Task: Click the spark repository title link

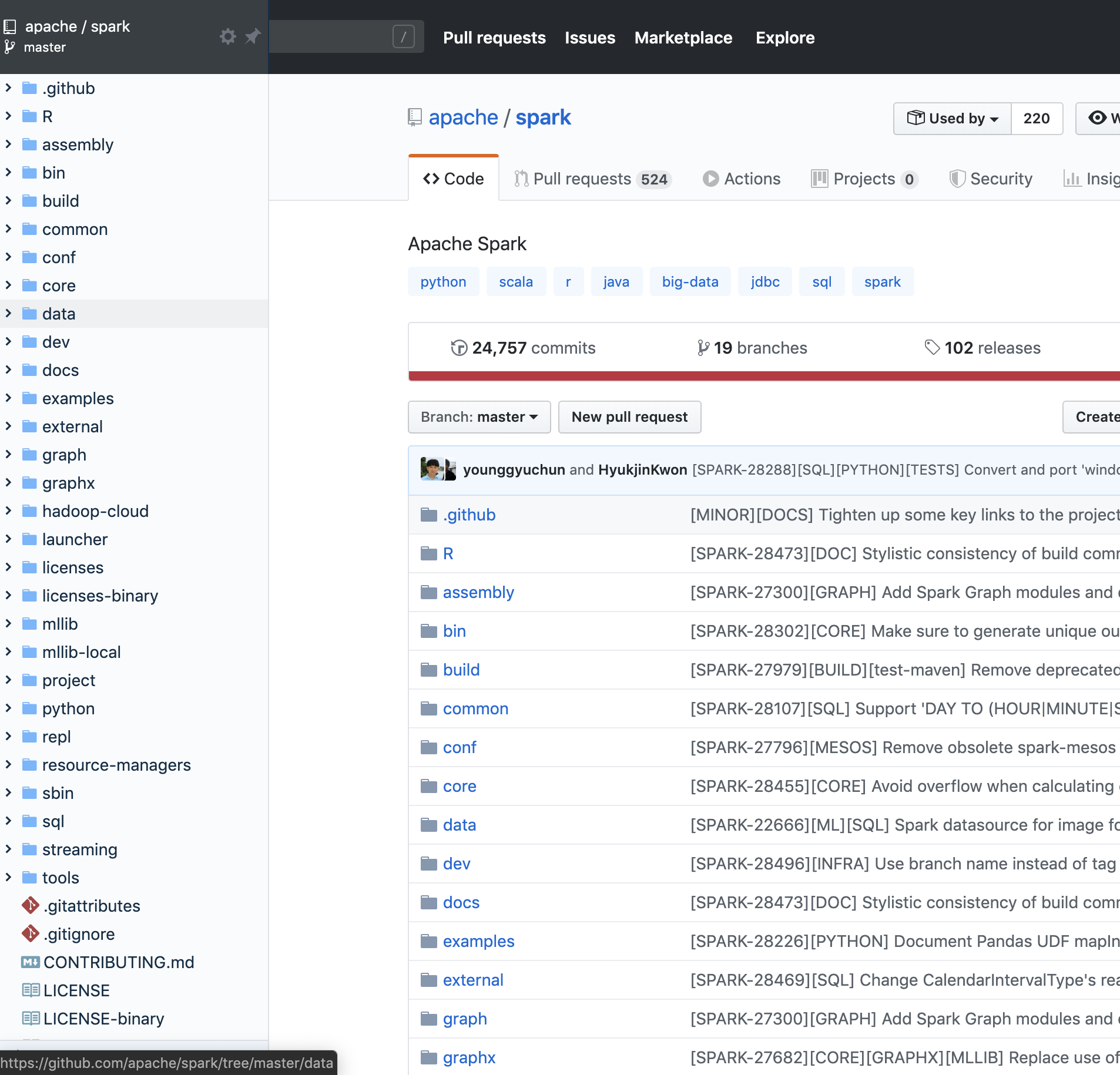Action: coord(543,117)
